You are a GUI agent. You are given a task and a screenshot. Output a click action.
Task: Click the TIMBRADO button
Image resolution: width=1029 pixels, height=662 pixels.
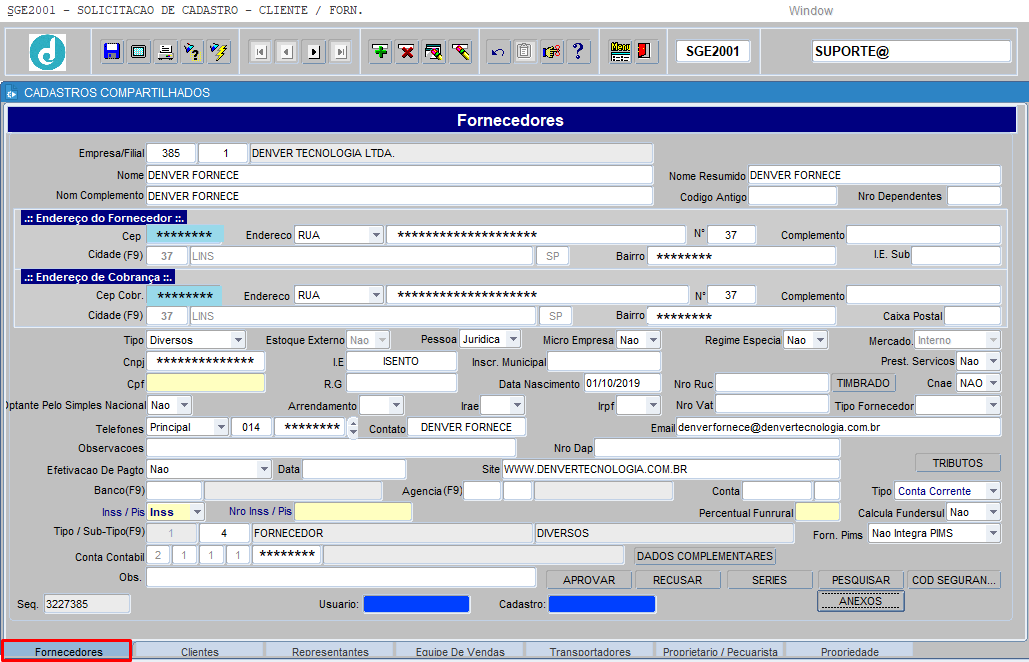click(863, 383)
